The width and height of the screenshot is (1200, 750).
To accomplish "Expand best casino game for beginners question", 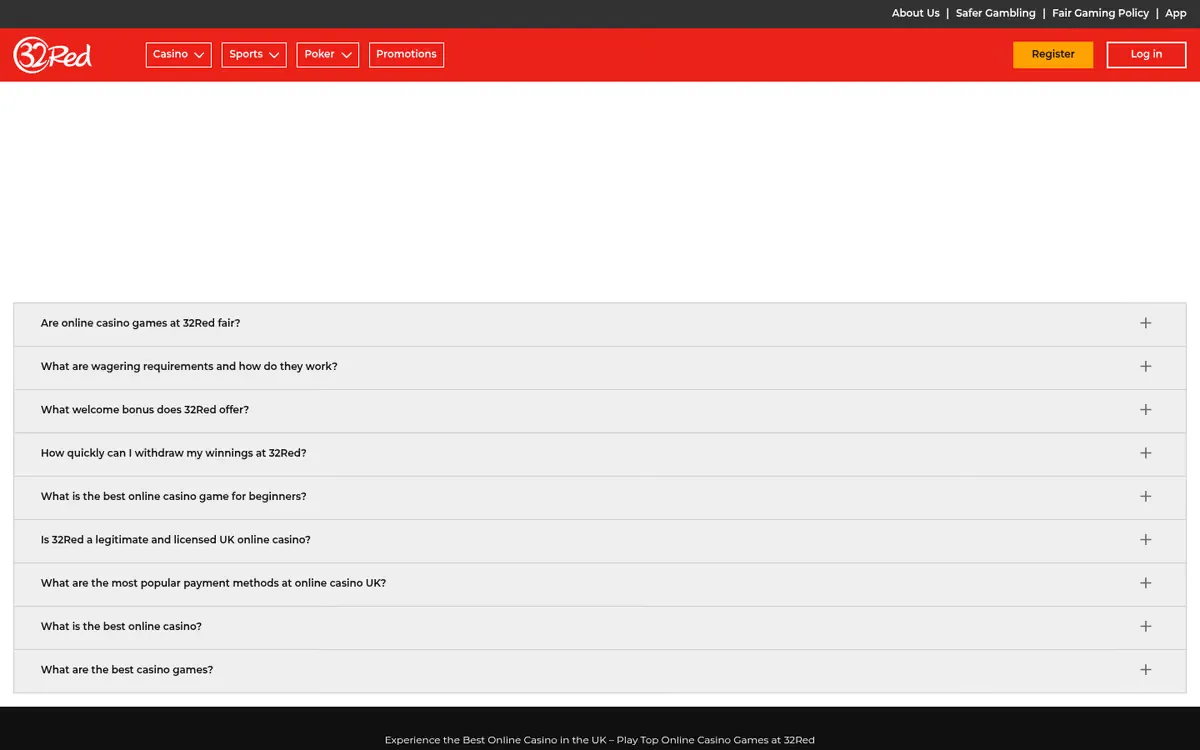I will click(600, 497).
